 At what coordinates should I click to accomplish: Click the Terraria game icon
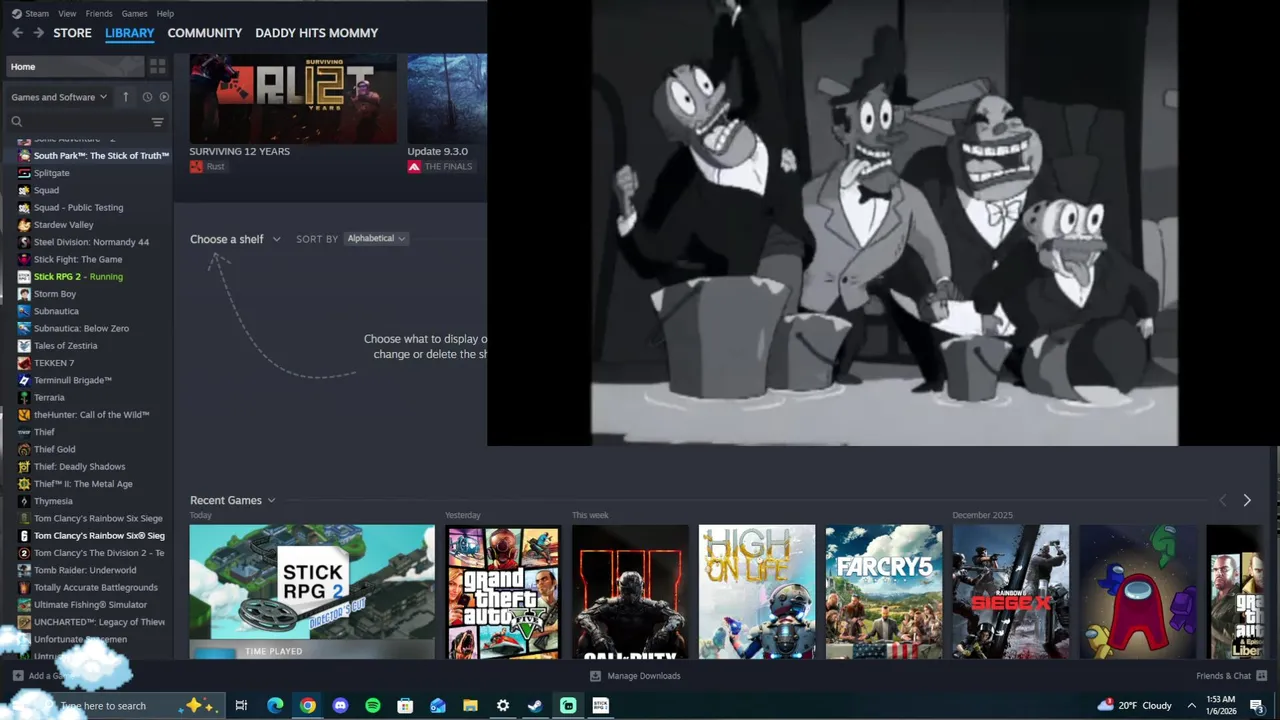(24, 397)
